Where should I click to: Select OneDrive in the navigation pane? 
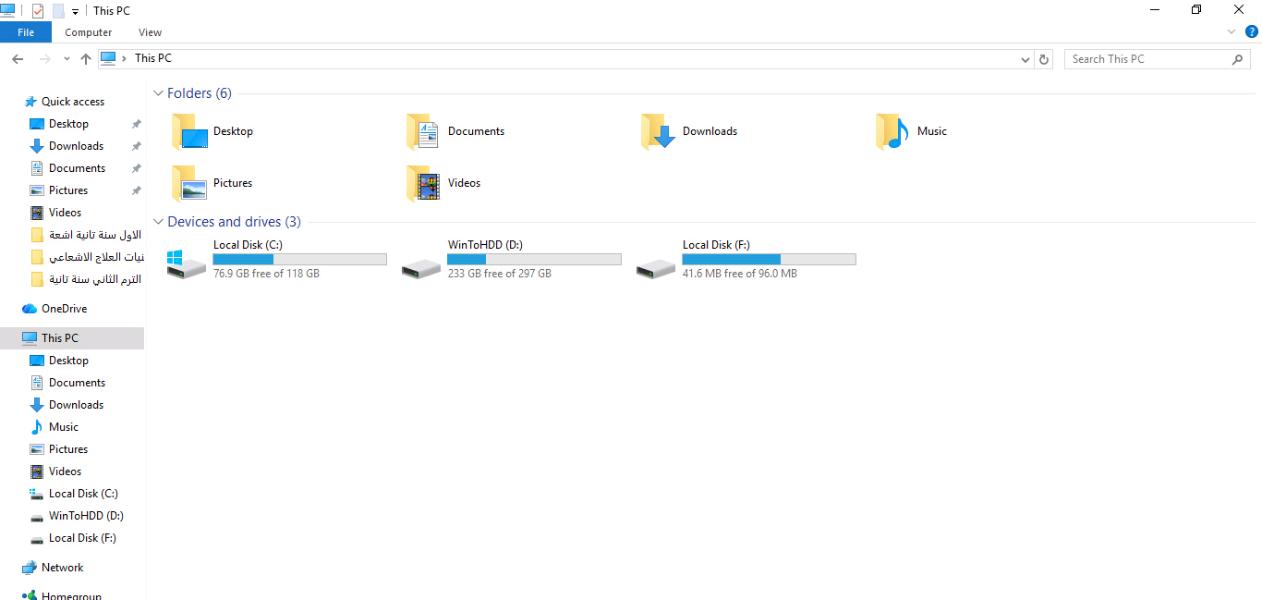tap(64, 309)
